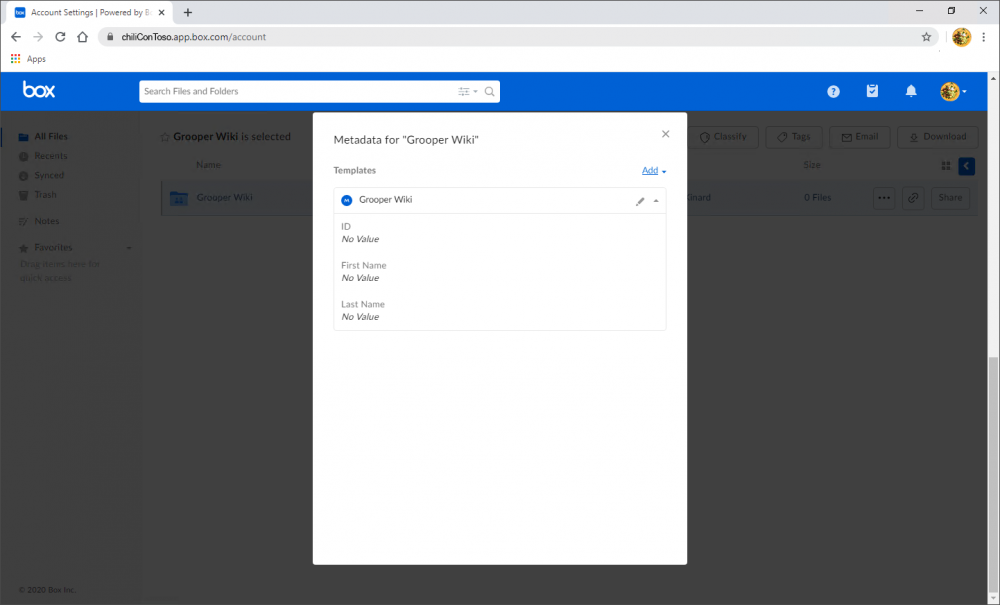Click the search magnifier icon
Screen dimensions: 1000x605
click(x=489, y=92)
